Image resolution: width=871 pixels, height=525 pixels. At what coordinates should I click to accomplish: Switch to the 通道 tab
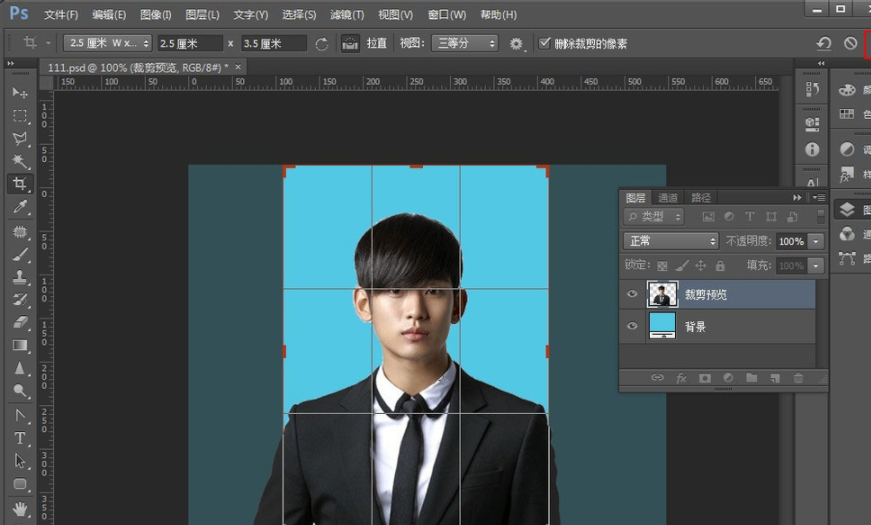point(668,198)
